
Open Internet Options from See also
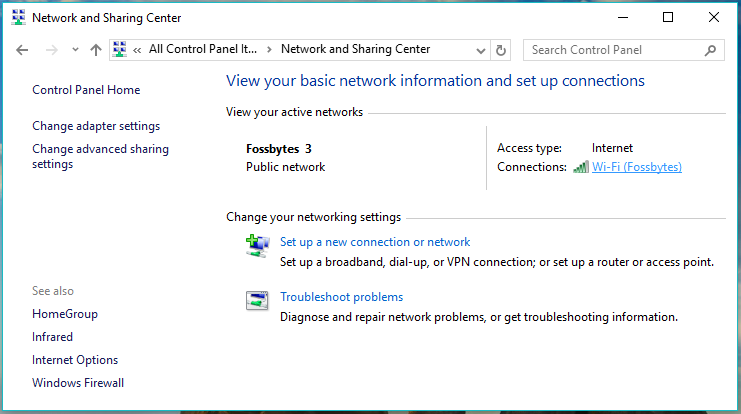[75, 360]
